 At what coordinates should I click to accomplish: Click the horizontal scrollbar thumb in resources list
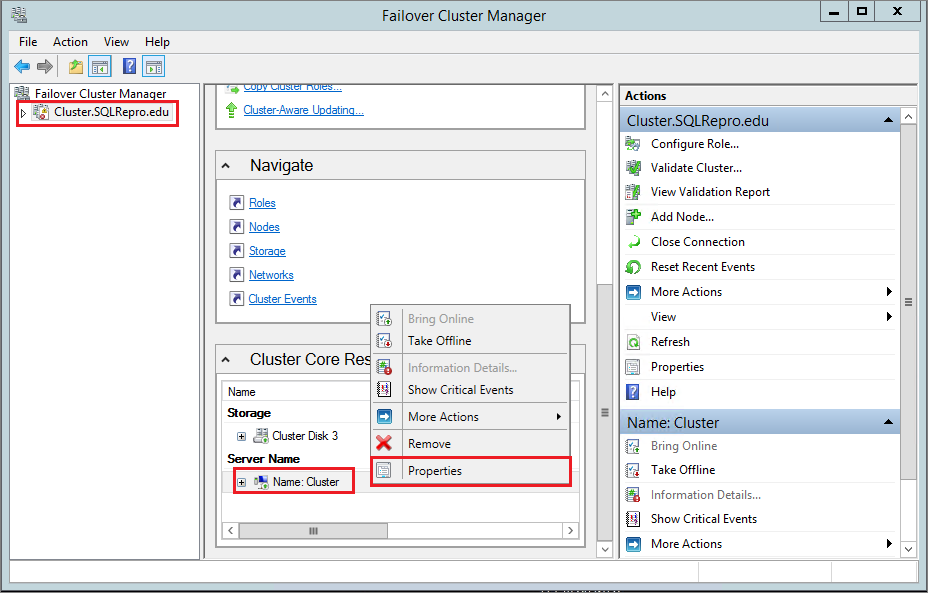click(x=313, y=530)
